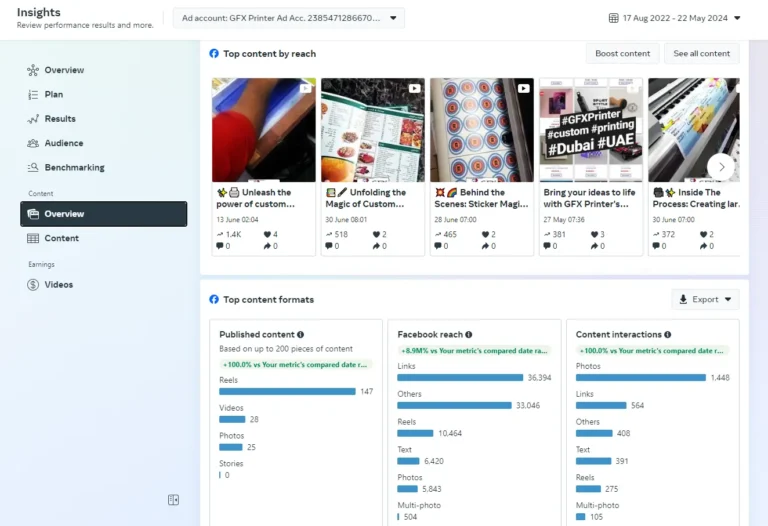This screenshot has width=768, height=526.
Task: Click the Benchmarking magnifier icon
Action: [33, 167]
